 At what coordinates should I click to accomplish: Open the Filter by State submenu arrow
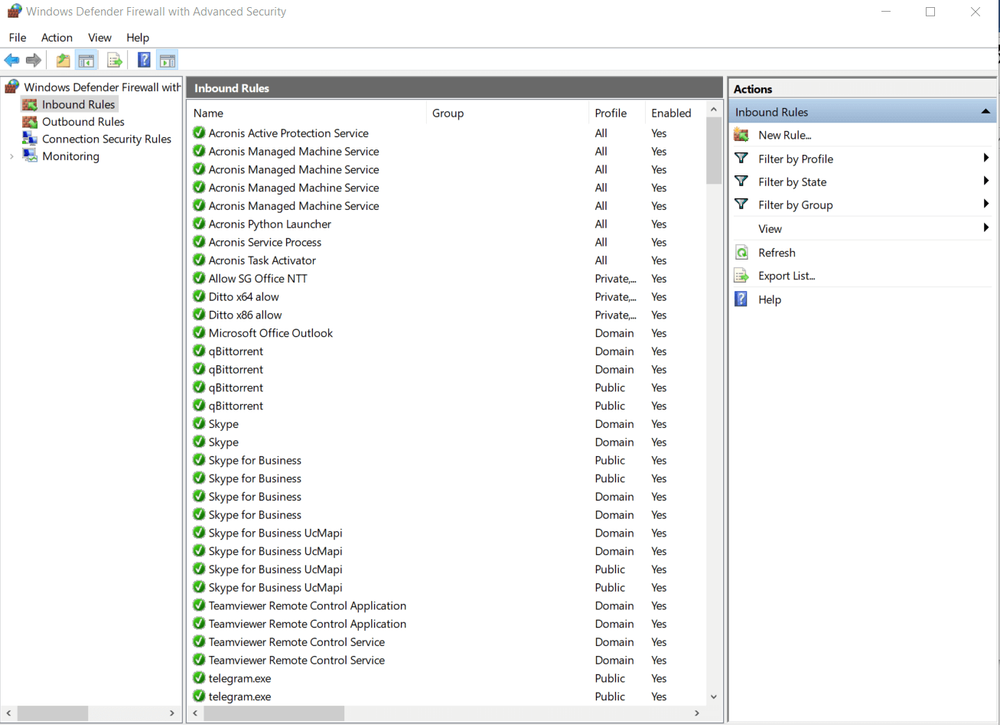click(986, 181)
